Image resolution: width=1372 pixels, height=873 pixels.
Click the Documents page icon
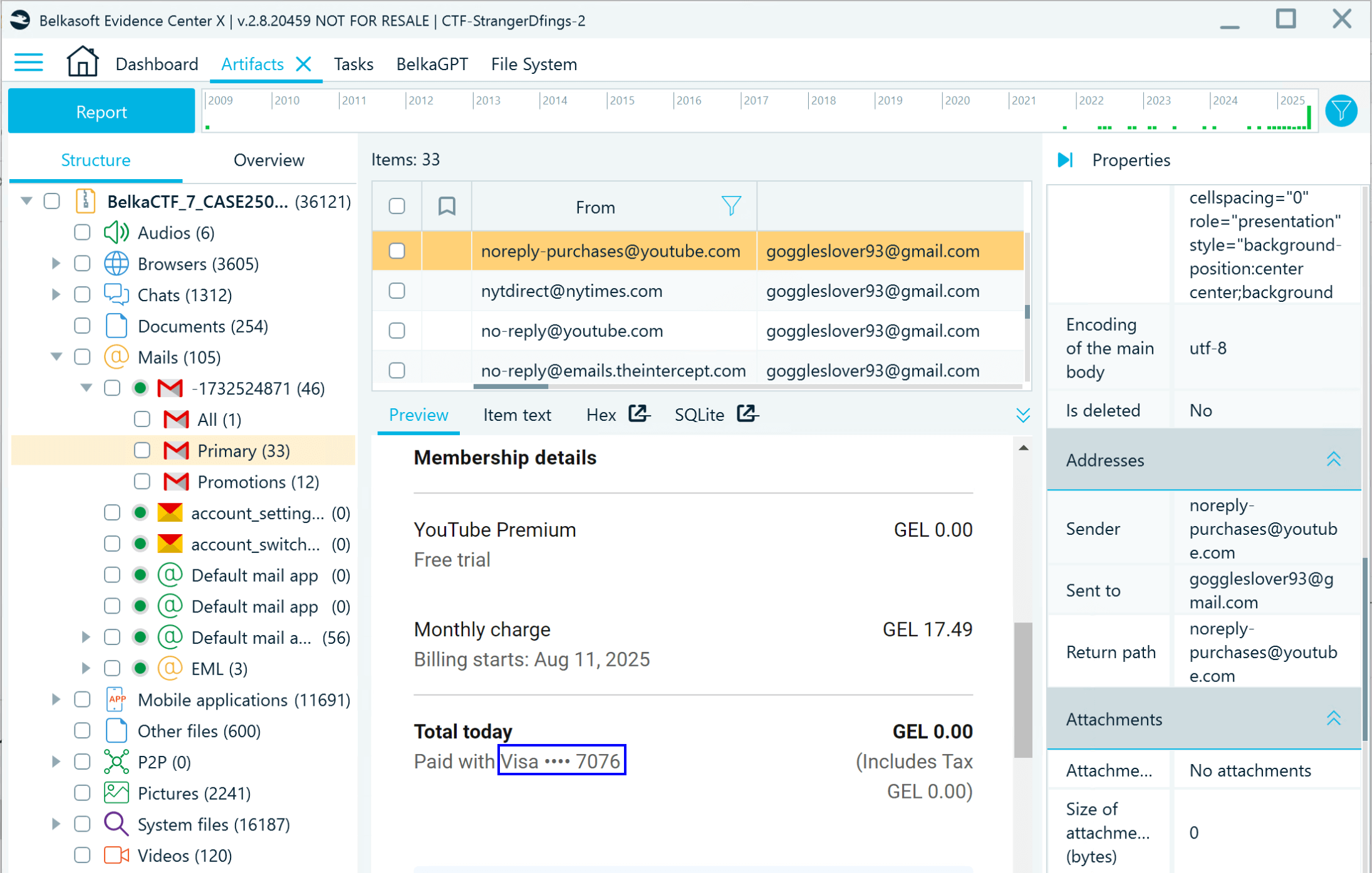(x=116, y=326)
